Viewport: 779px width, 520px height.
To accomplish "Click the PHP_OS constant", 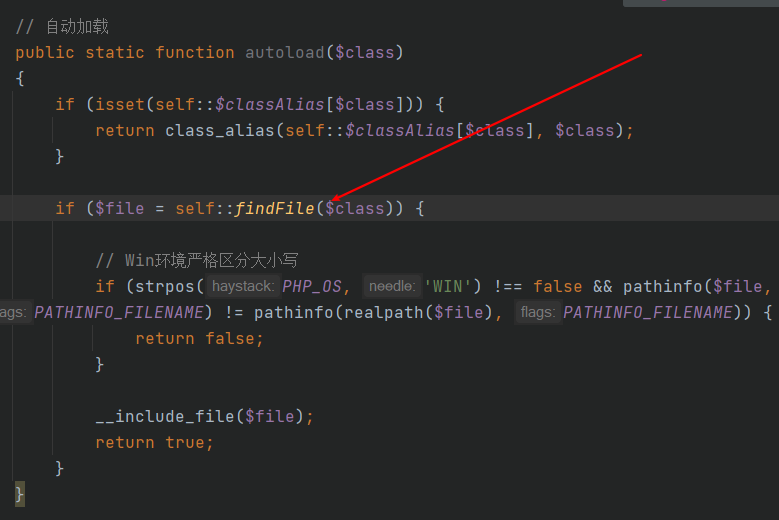I will (x=312, y=287).
